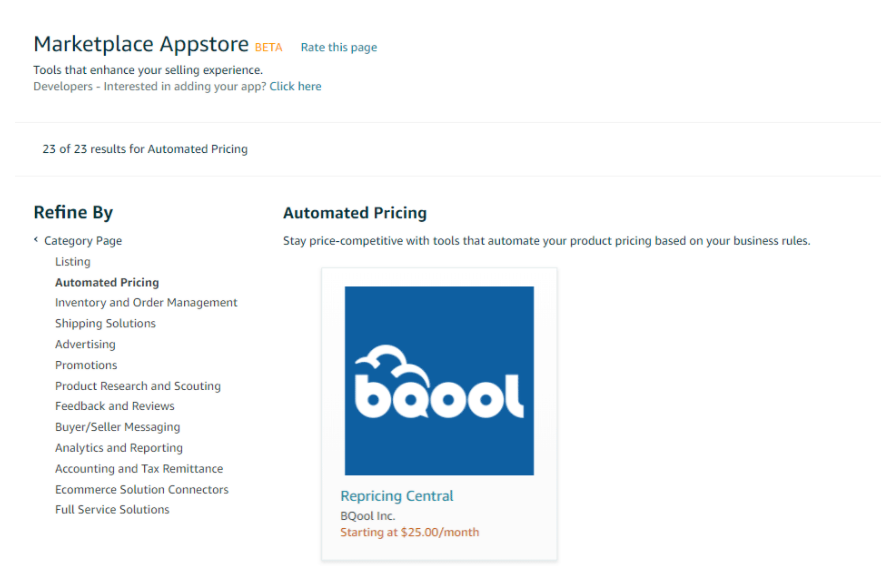Select the Listing category
This screenshot has height=577, width=881.
pos(73,262)
